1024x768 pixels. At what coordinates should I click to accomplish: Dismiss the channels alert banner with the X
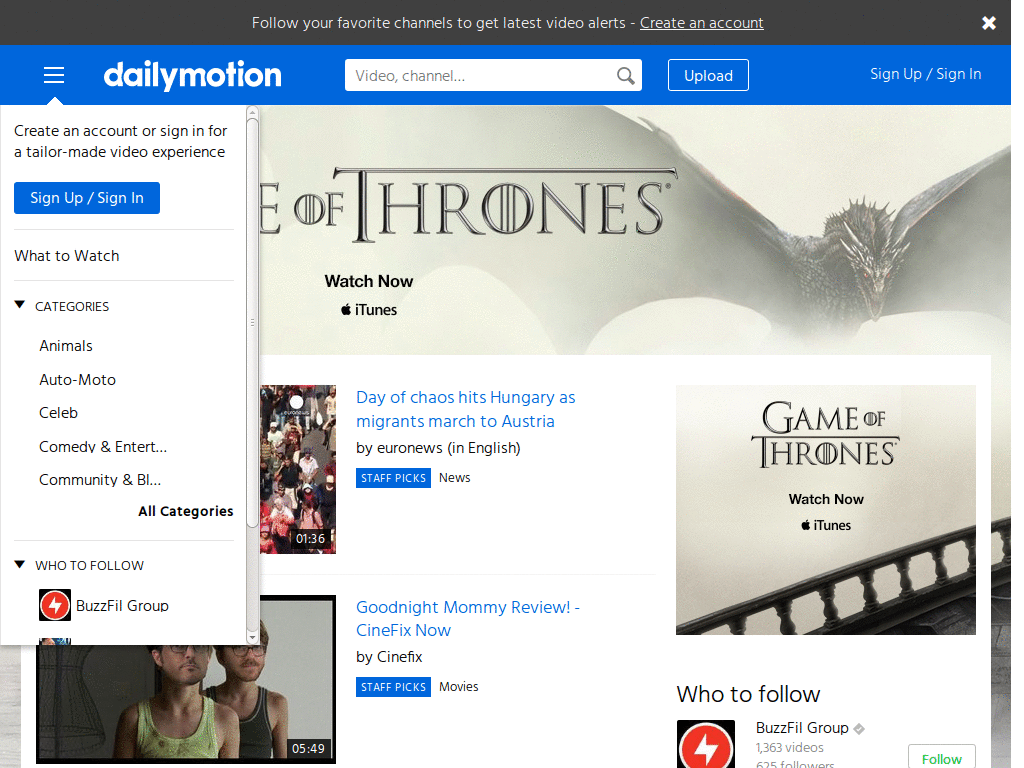[x=988, y=22]
